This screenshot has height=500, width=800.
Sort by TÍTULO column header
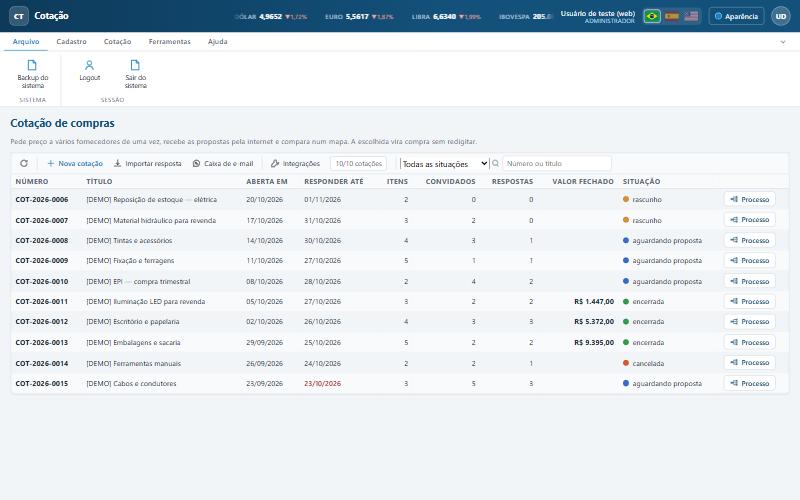click(x=99, y=181)
